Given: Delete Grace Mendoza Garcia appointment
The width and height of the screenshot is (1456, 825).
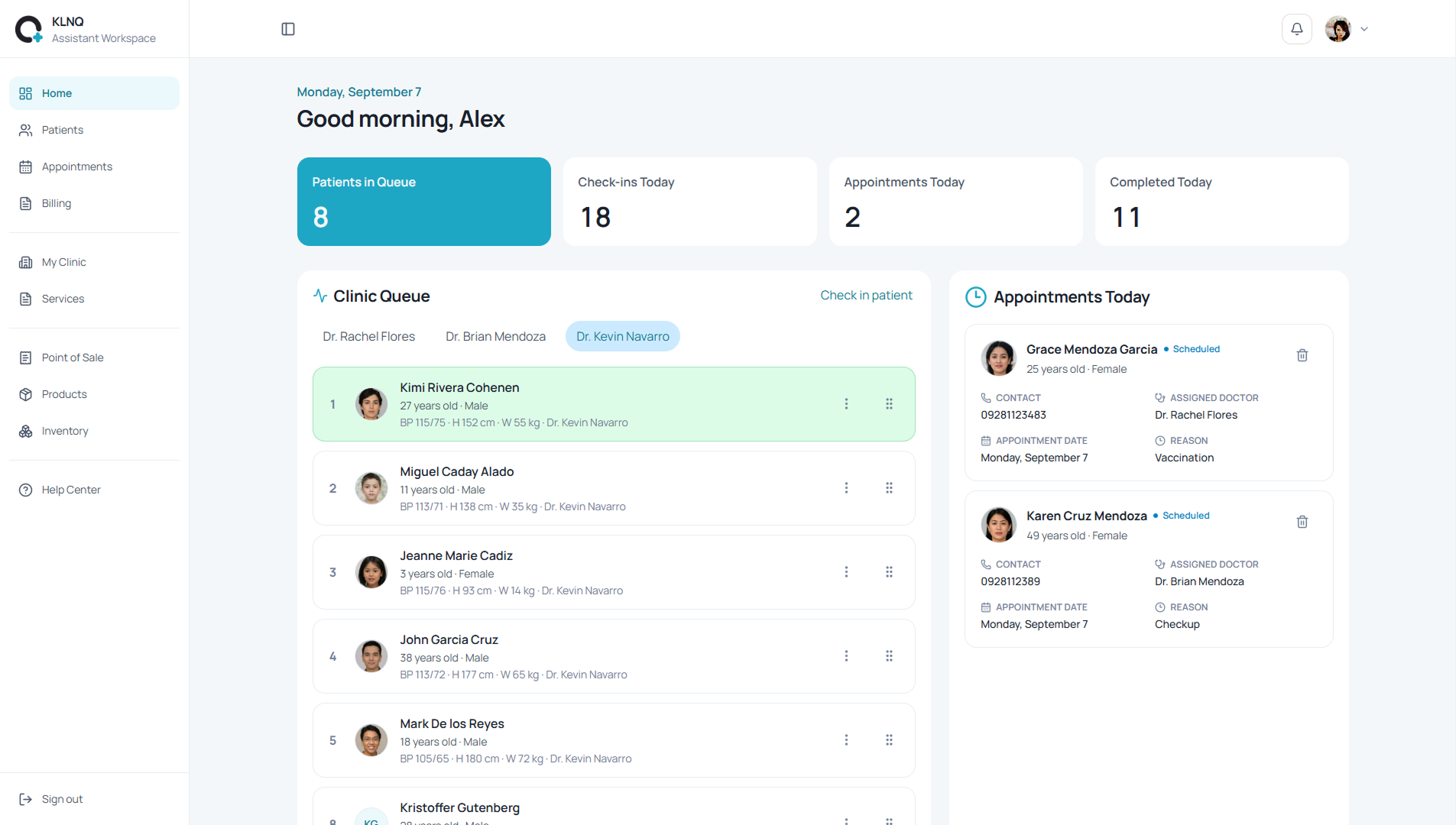Looking at the screenshot, I should pyautogui.click(x=1302, y=355).
